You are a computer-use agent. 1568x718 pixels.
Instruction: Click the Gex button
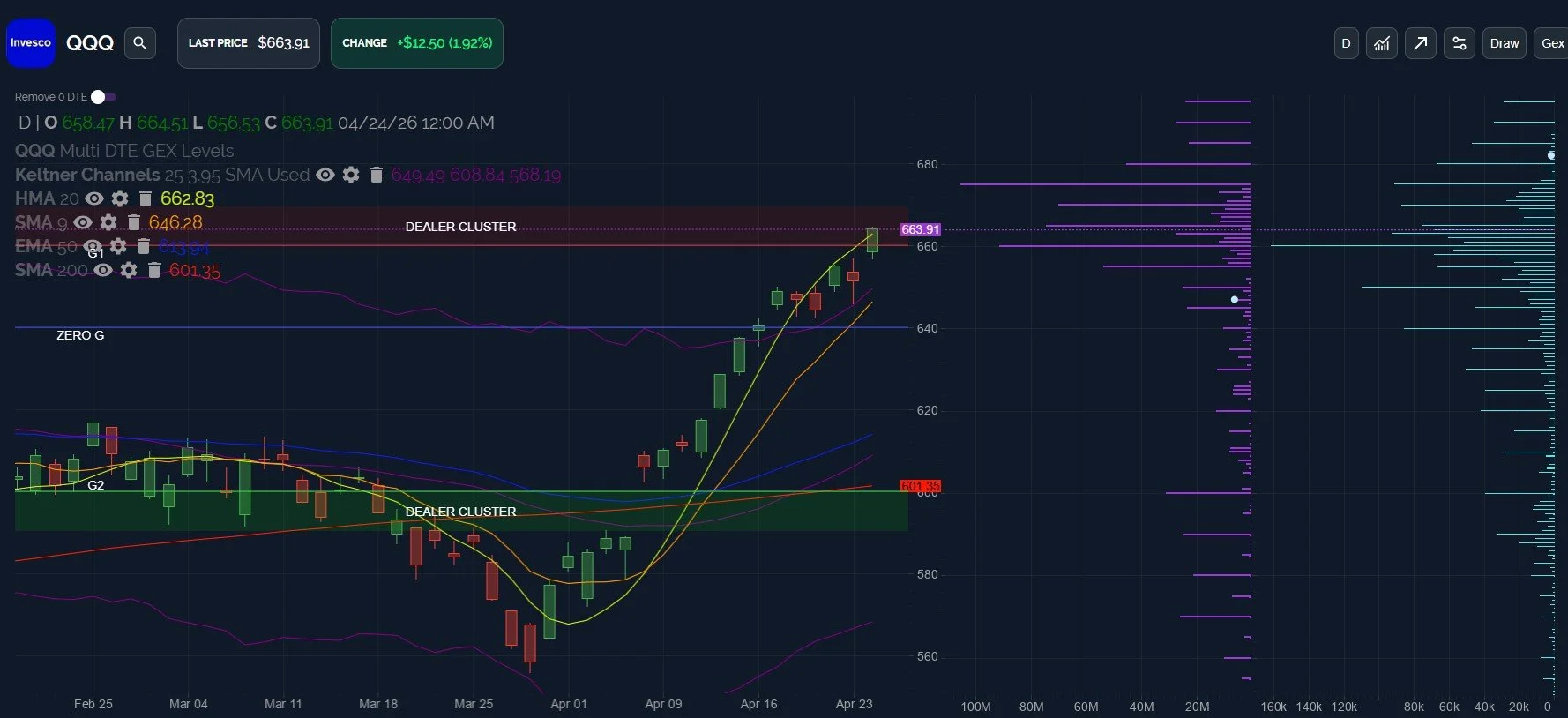1552,43
